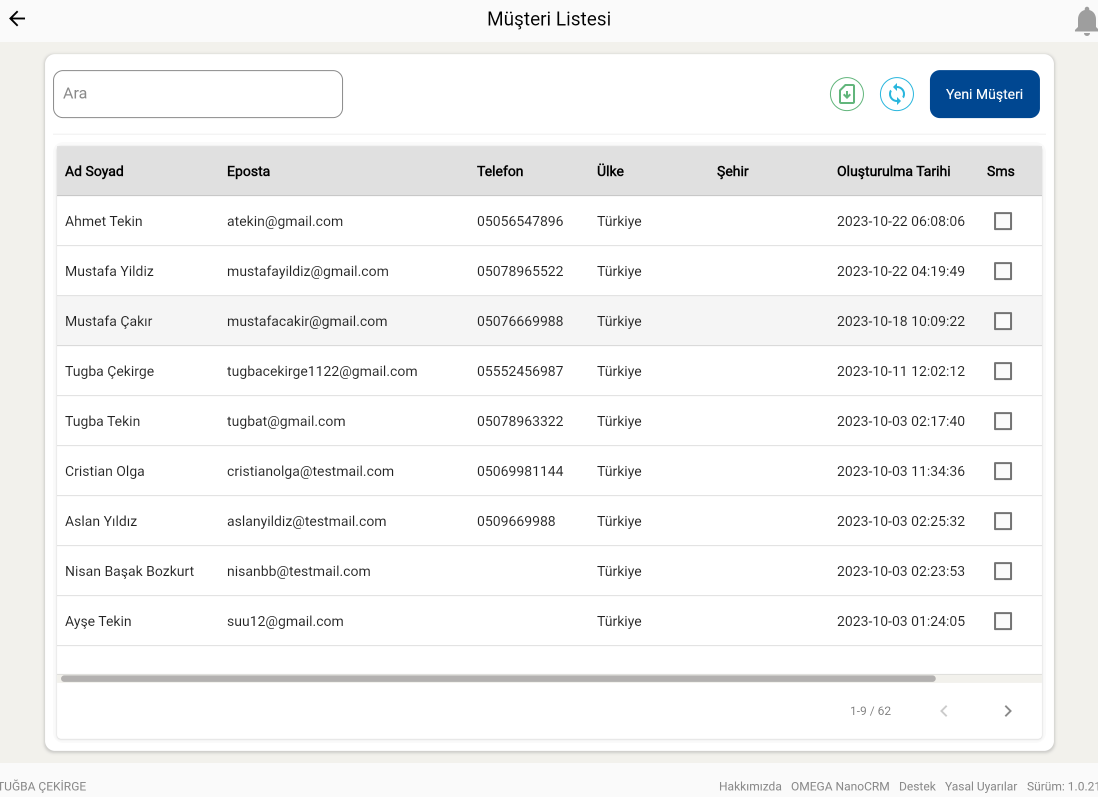This screenshot has height=797, width=1098.
Task: Click email suu12@gmail.com
Action: click(x=285, y=621)
